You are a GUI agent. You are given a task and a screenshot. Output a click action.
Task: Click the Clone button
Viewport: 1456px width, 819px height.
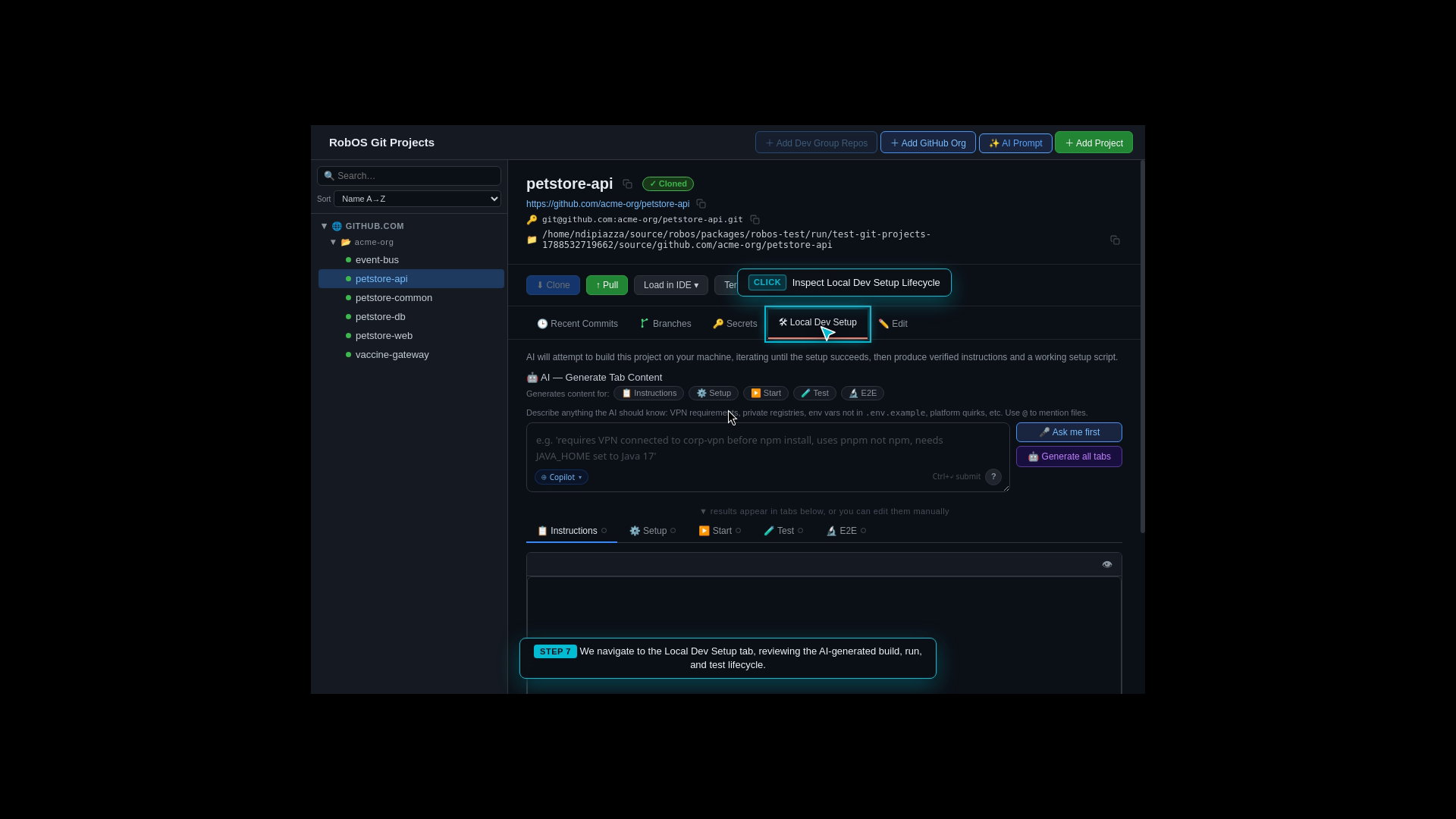[553, 285]
